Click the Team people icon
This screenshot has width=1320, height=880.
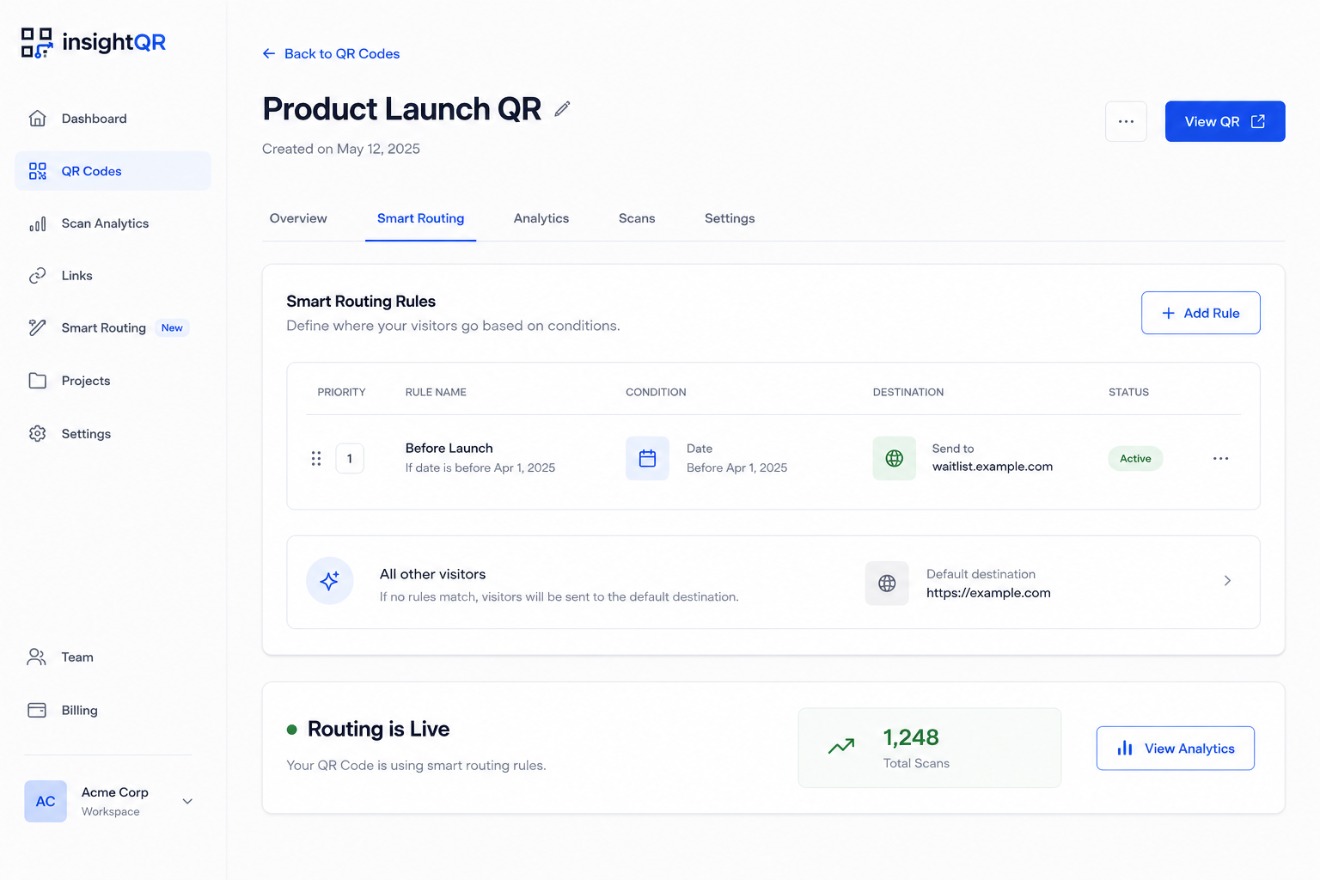(x=37, y=657)
